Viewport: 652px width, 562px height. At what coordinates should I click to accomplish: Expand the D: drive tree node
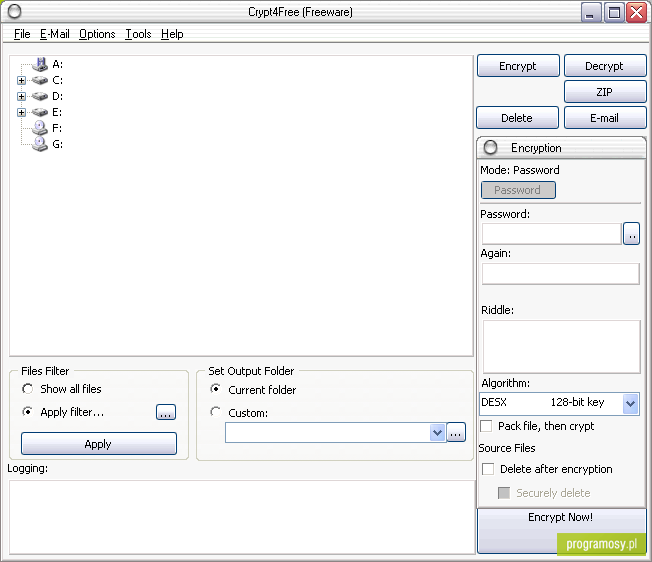tap(22, 96)
